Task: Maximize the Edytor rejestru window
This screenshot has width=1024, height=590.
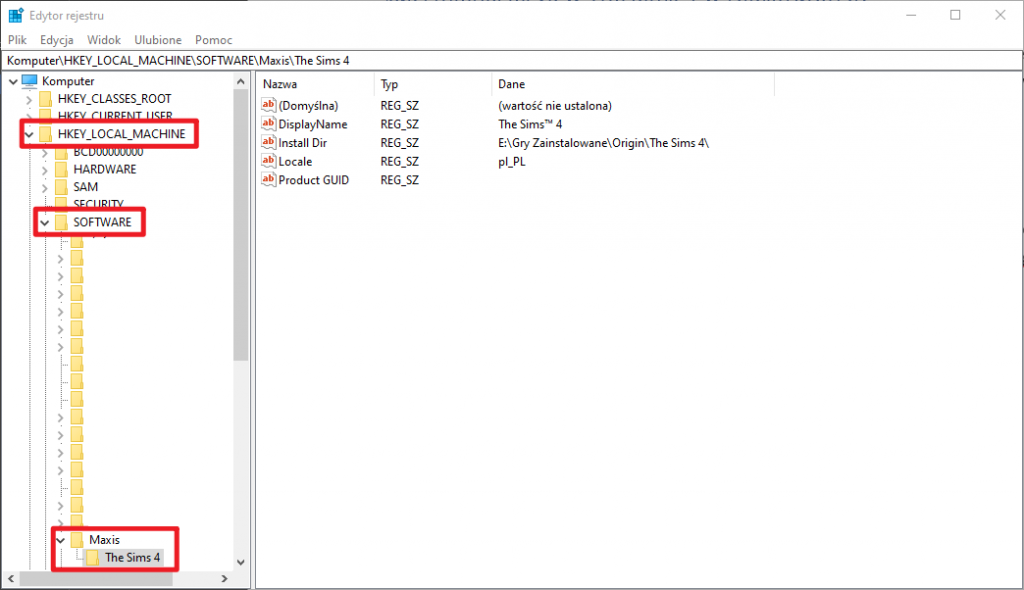Action: (955, 15)
